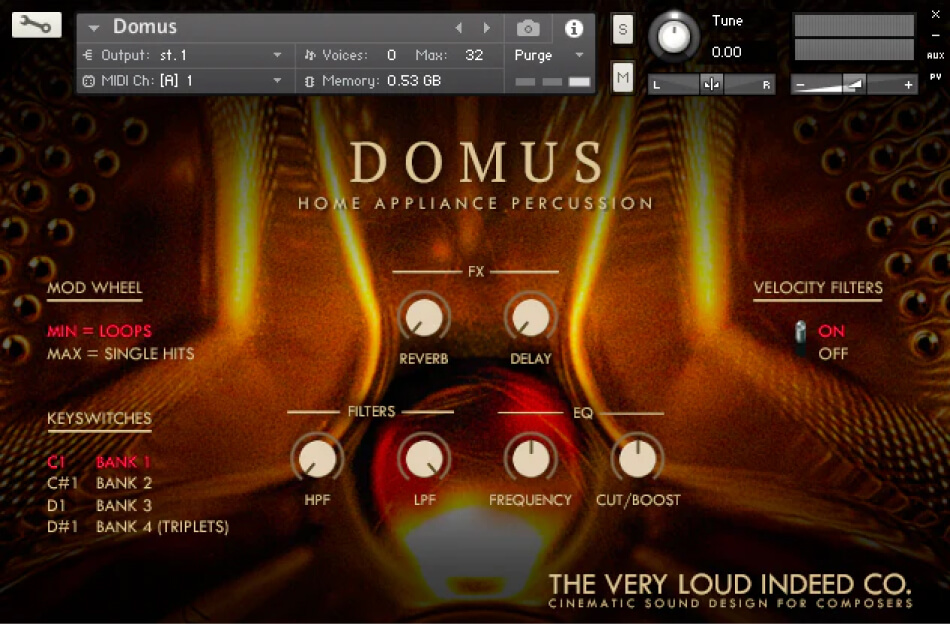
Task: Click the Tune value 0.00
Action: [726, 52]
